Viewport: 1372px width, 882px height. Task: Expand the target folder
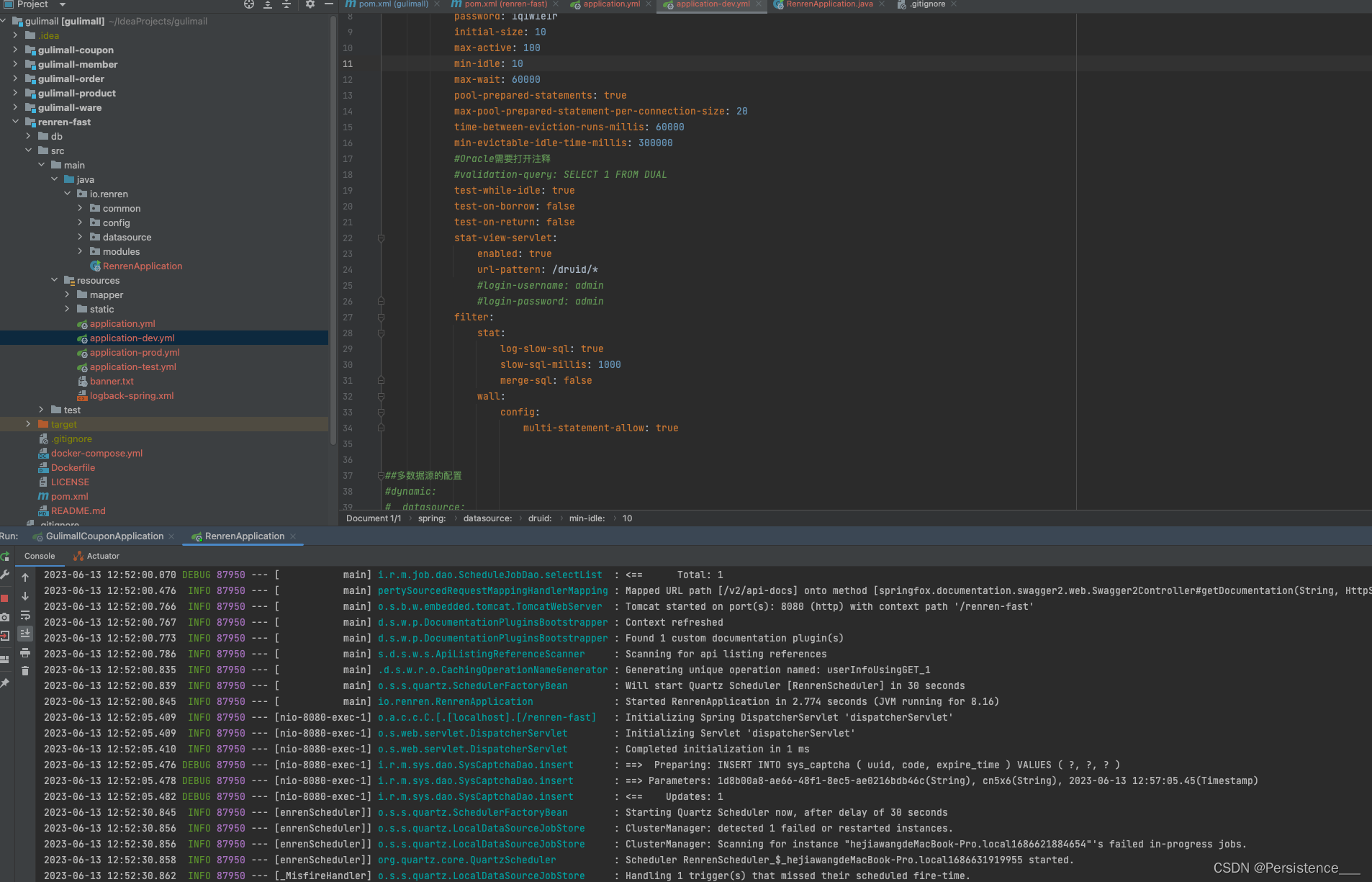[28, 424]
